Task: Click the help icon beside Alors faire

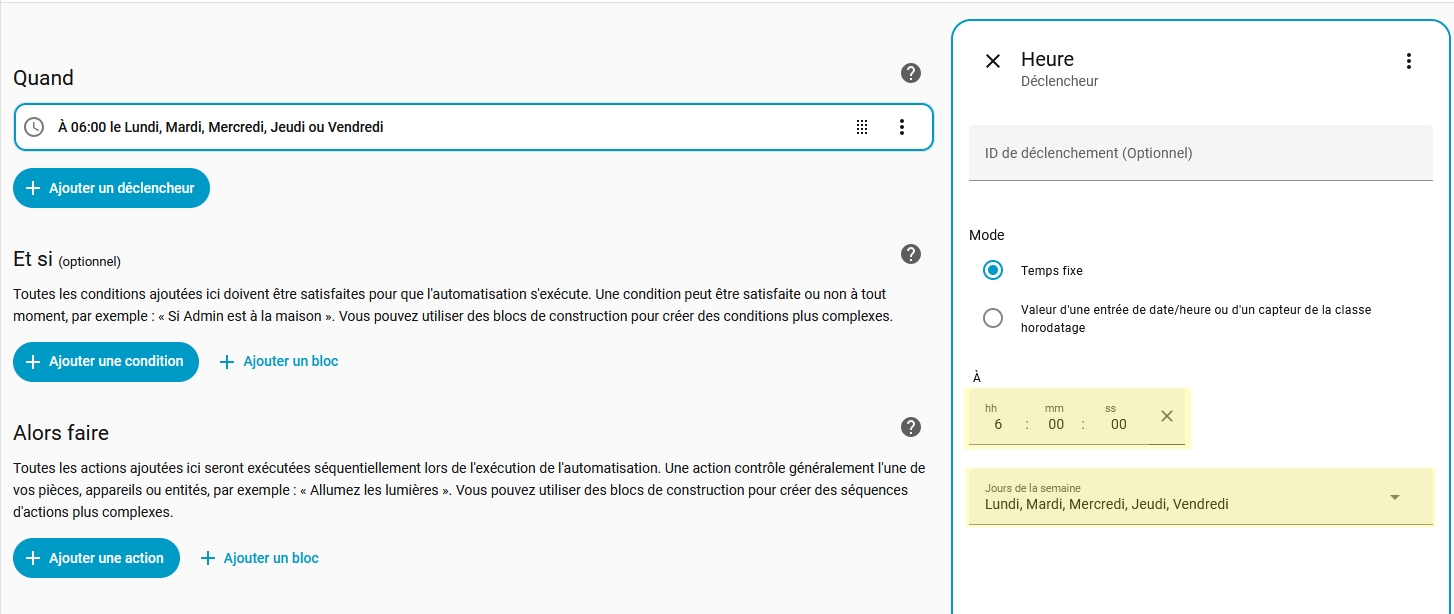Action: click(910, 427)
